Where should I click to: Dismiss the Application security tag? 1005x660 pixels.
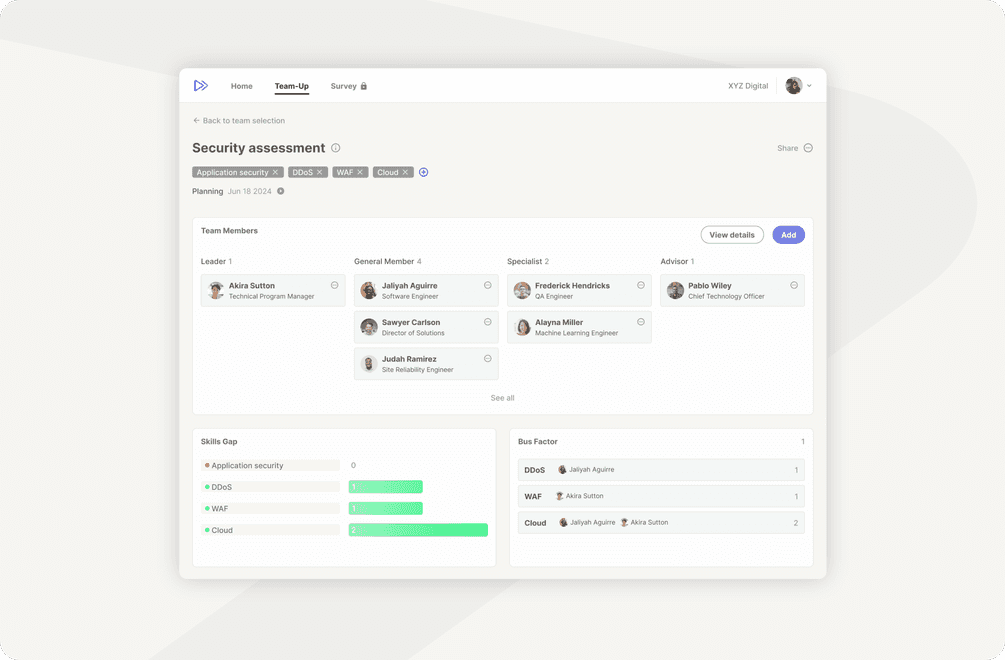[x=274, y=172]
